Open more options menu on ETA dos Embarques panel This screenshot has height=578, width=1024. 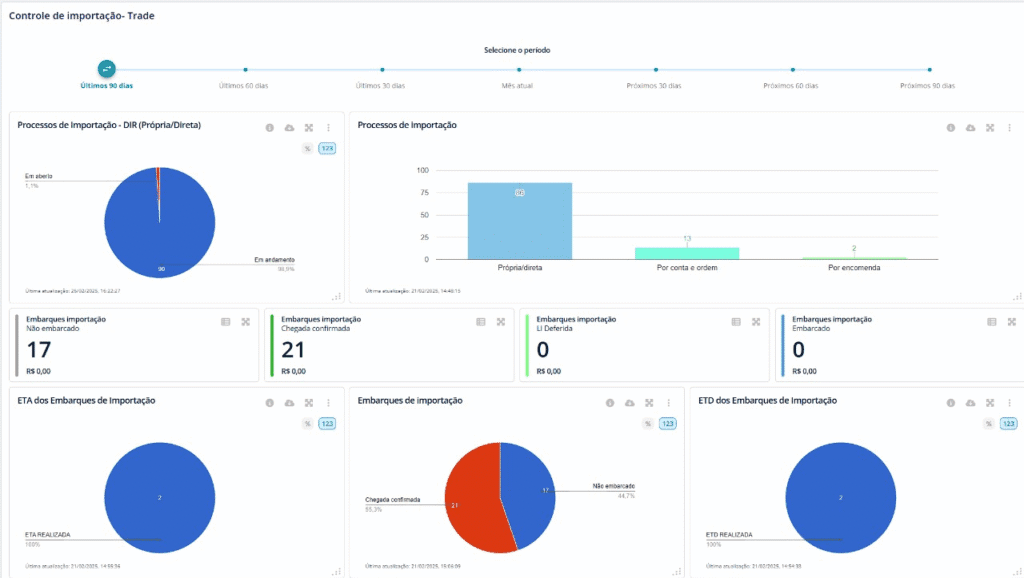(x=328, y=403)
